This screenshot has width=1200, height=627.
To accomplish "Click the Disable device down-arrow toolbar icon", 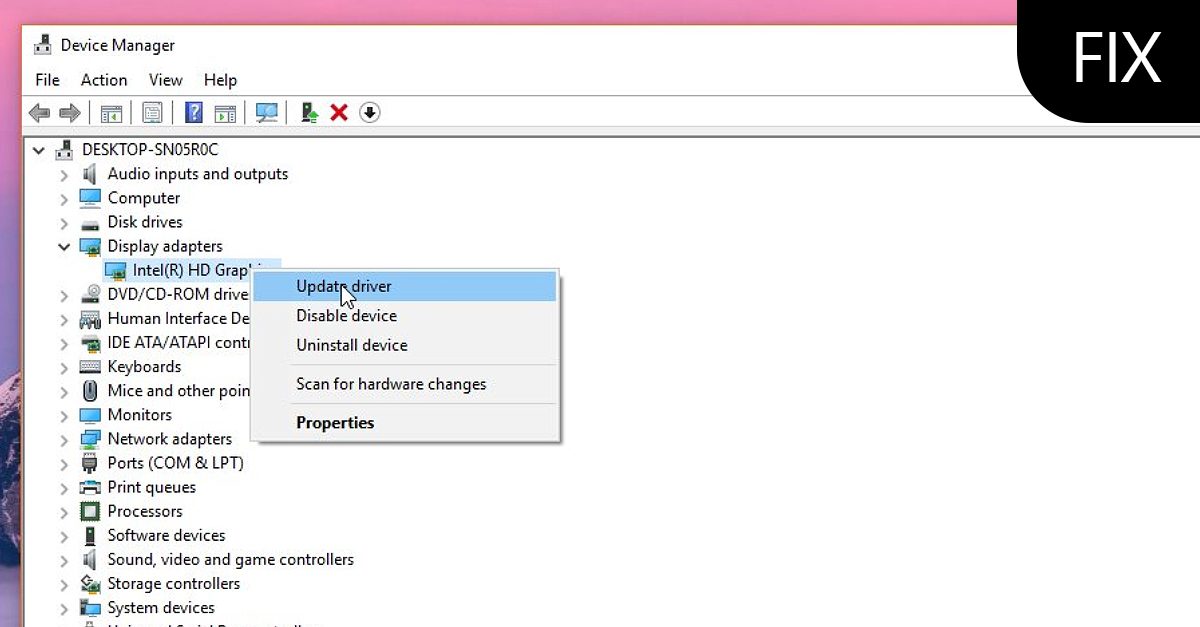I will point(369,112).
